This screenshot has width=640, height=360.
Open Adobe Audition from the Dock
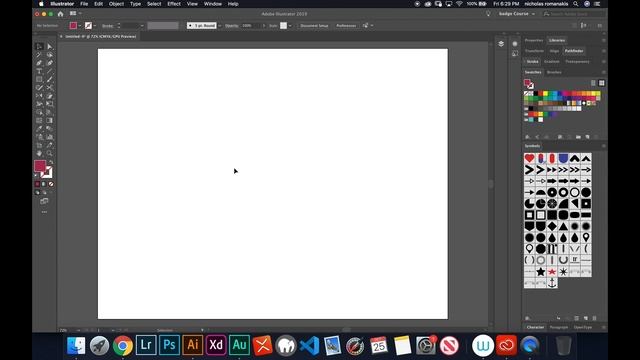239,345
